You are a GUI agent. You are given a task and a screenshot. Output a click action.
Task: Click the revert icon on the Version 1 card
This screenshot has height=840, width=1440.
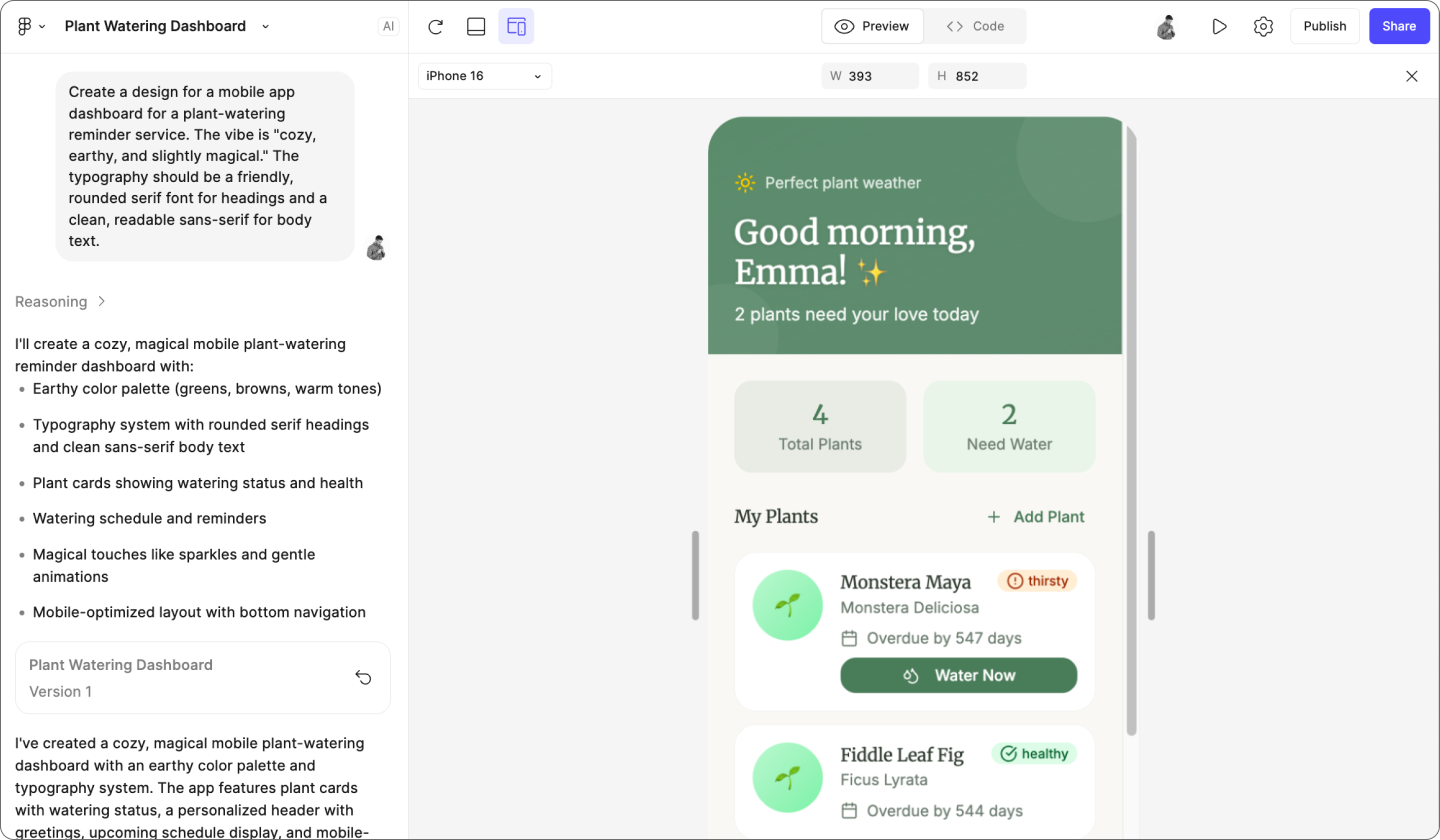click(x=364, y=677)
